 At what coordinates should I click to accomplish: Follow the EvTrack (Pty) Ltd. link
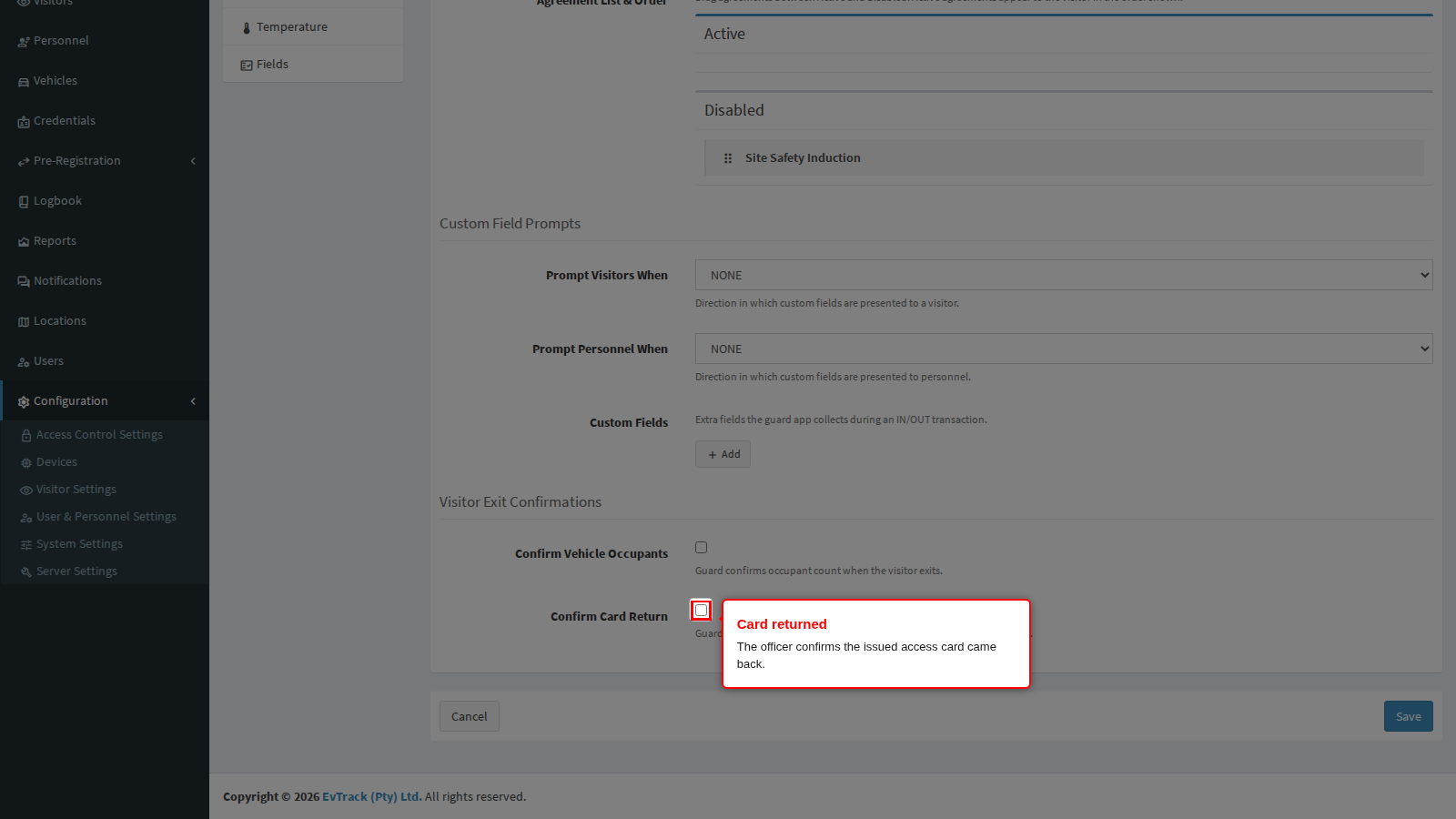[x=372, y=796]
